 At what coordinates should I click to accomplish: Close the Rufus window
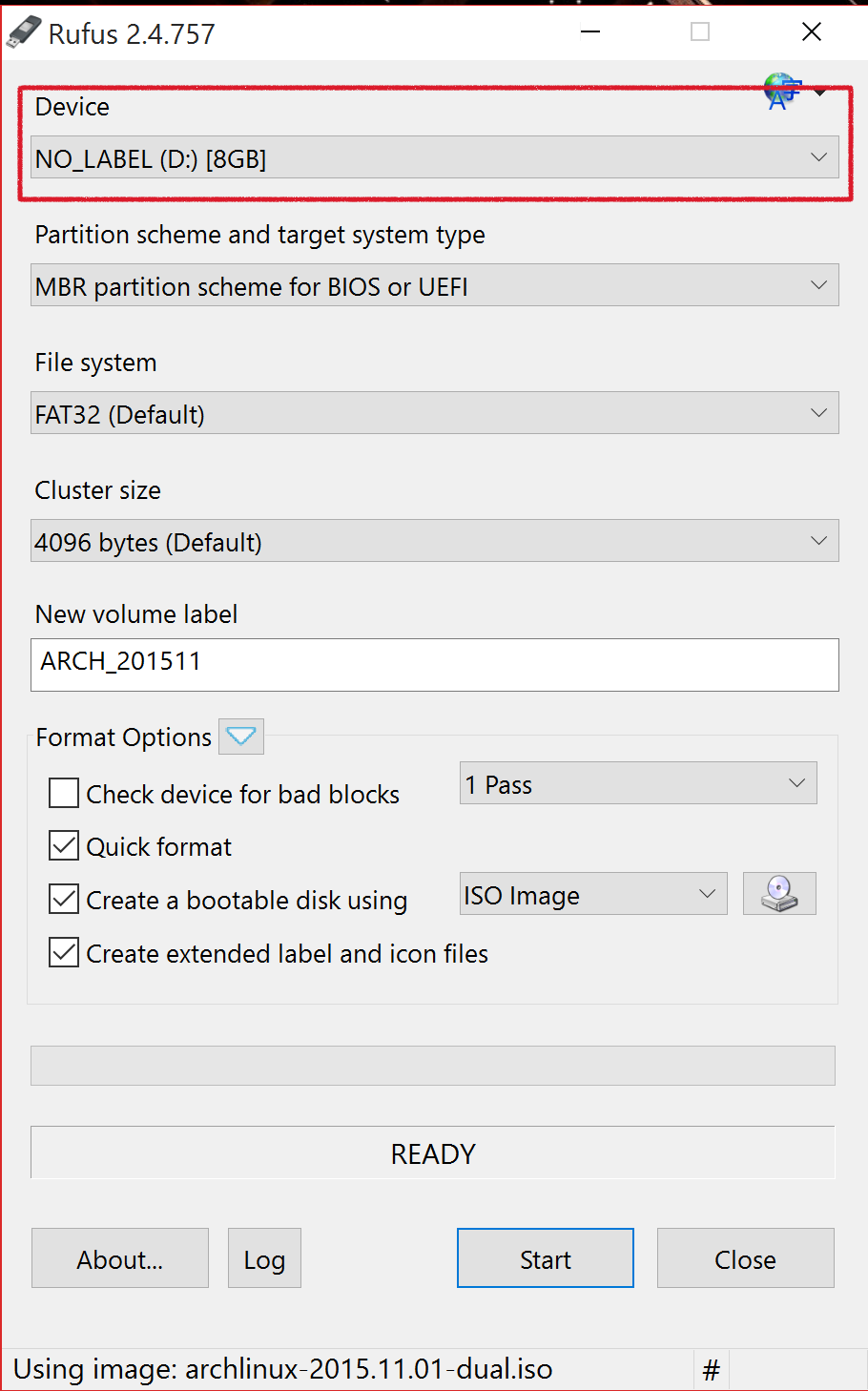click(x=812, y=32)
